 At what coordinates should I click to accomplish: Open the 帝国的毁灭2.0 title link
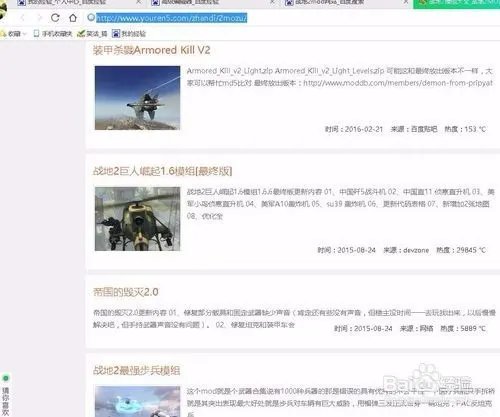[x=126, y=292]
